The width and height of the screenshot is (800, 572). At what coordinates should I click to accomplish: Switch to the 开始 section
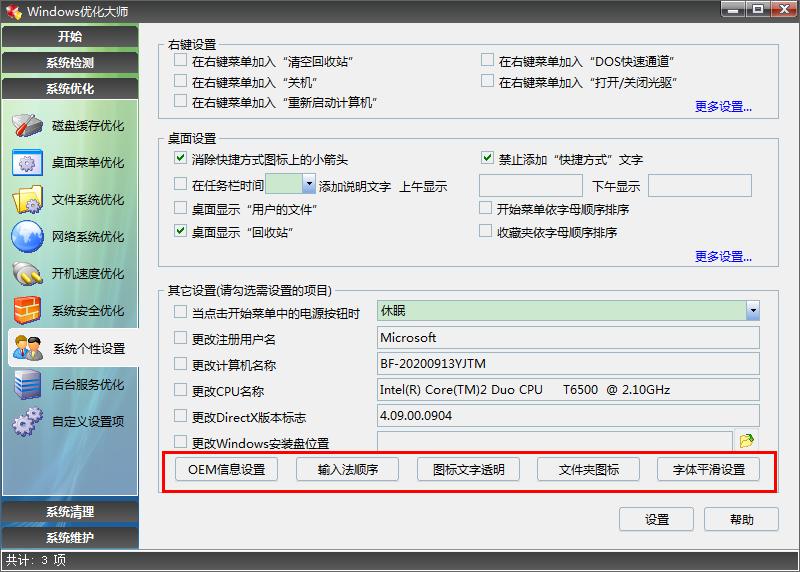coord(70,37)
